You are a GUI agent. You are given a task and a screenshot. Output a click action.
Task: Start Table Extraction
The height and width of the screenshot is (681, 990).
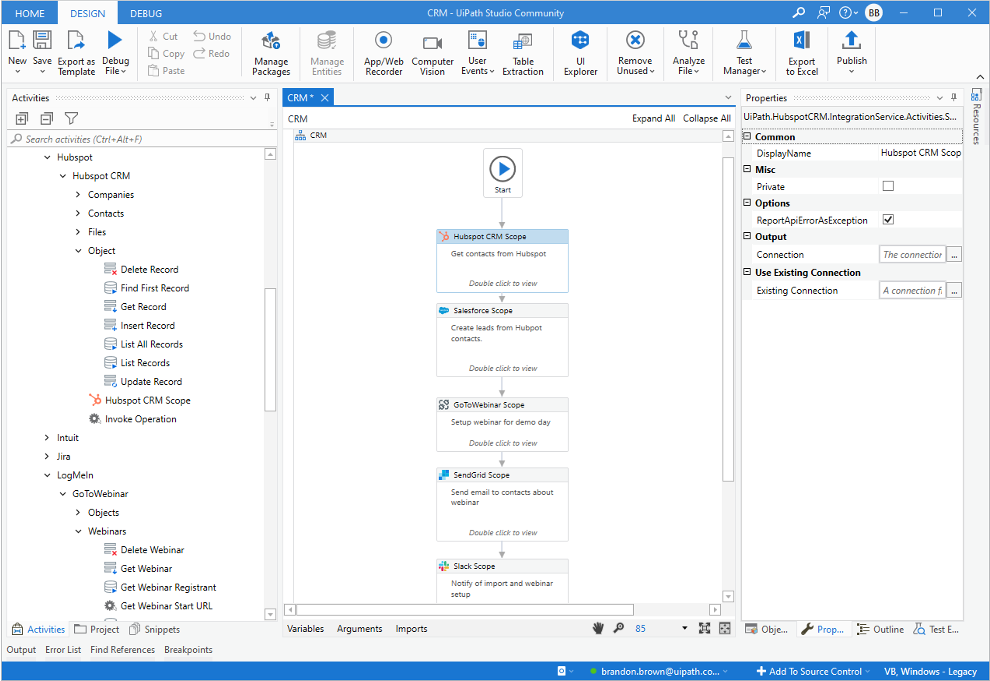click(523, 54)
